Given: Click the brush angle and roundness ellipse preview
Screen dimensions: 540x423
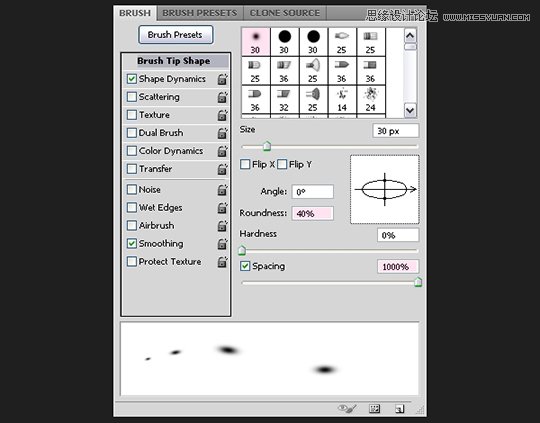Looking at the screenshot, I should pyautogui.click(x=385, y=189).
